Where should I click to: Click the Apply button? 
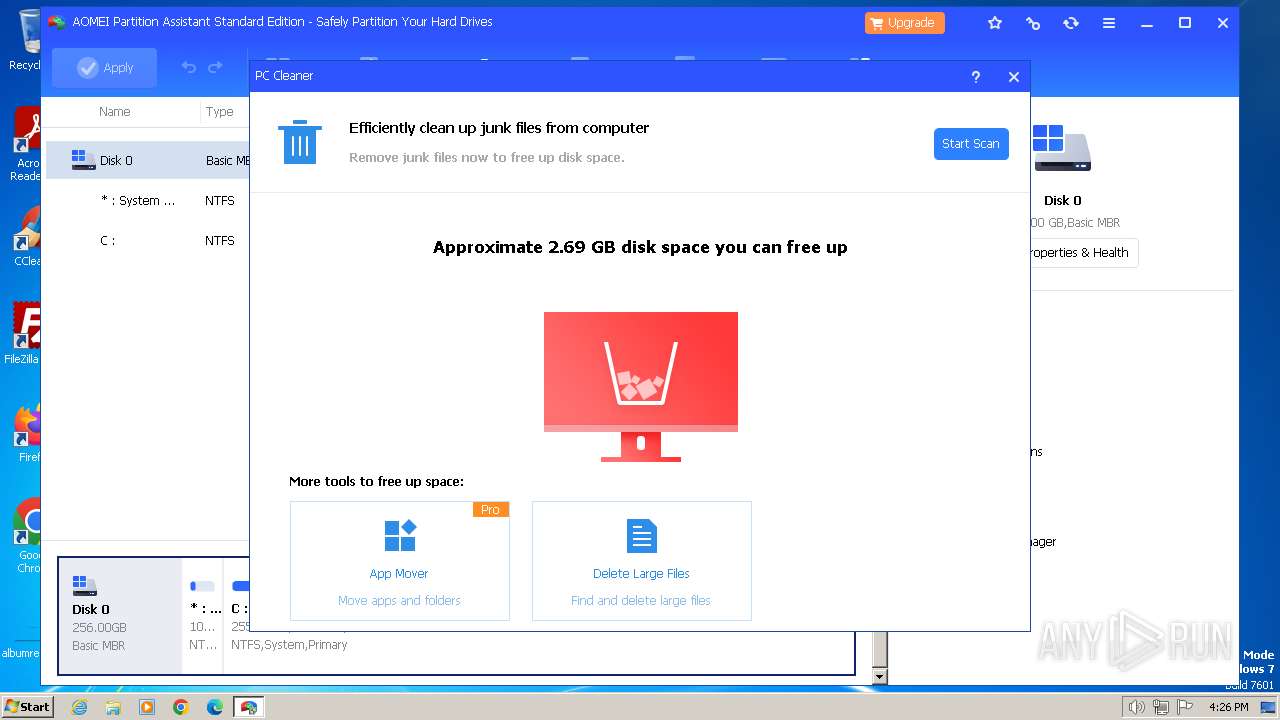pos(105,68)
